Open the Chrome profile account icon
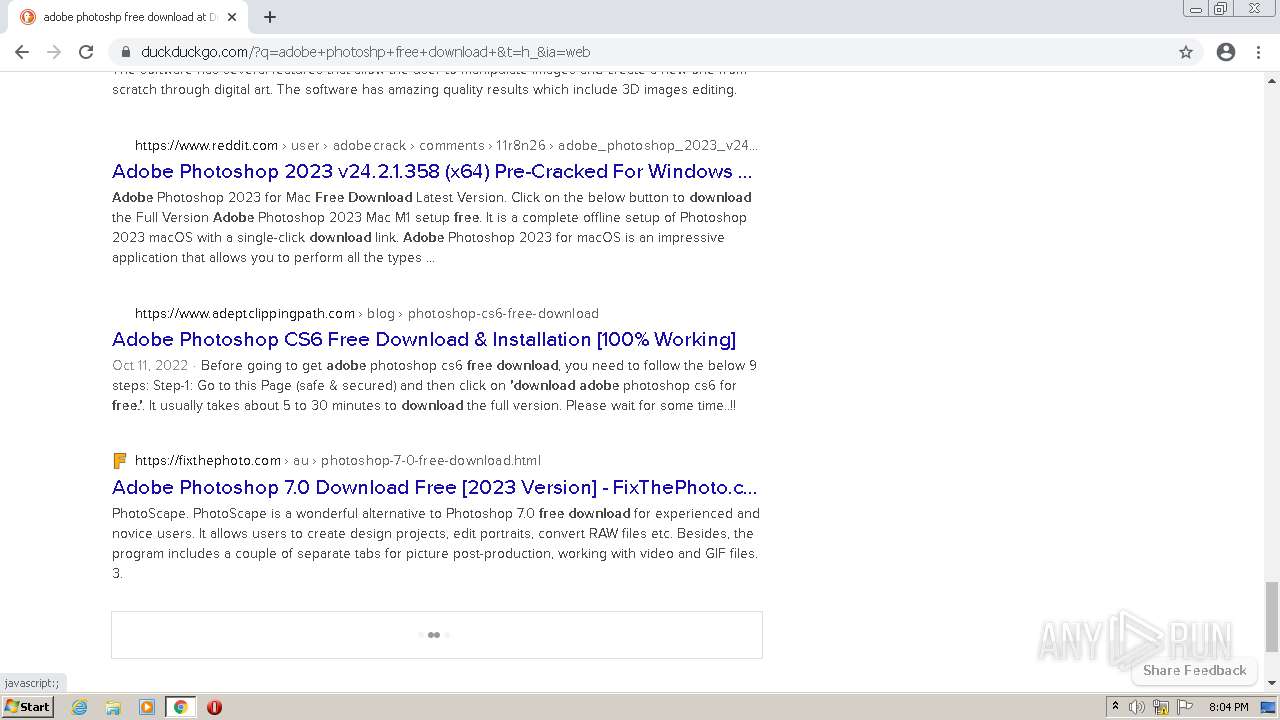 [1226, 52]
